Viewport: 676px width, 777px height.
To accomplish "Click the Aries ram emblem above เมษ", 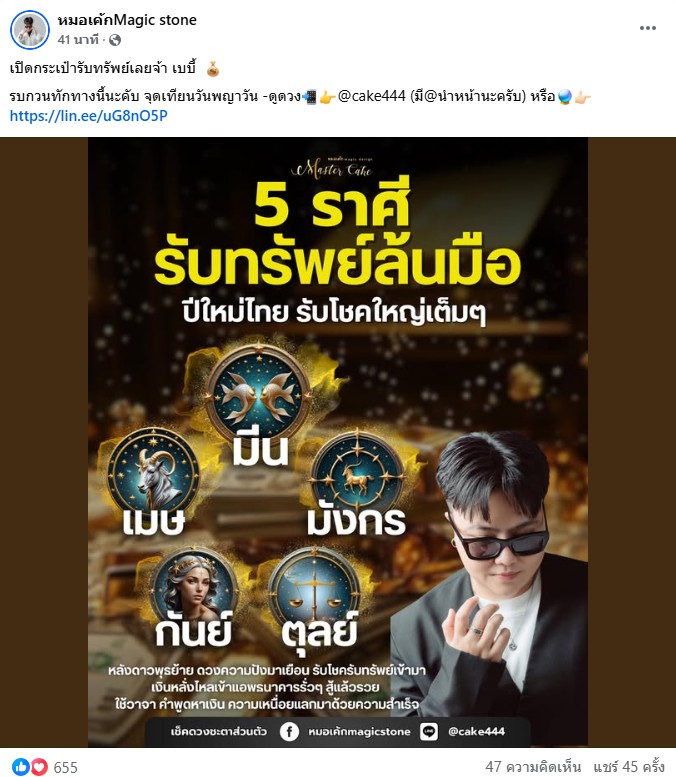I will (155, 471).
